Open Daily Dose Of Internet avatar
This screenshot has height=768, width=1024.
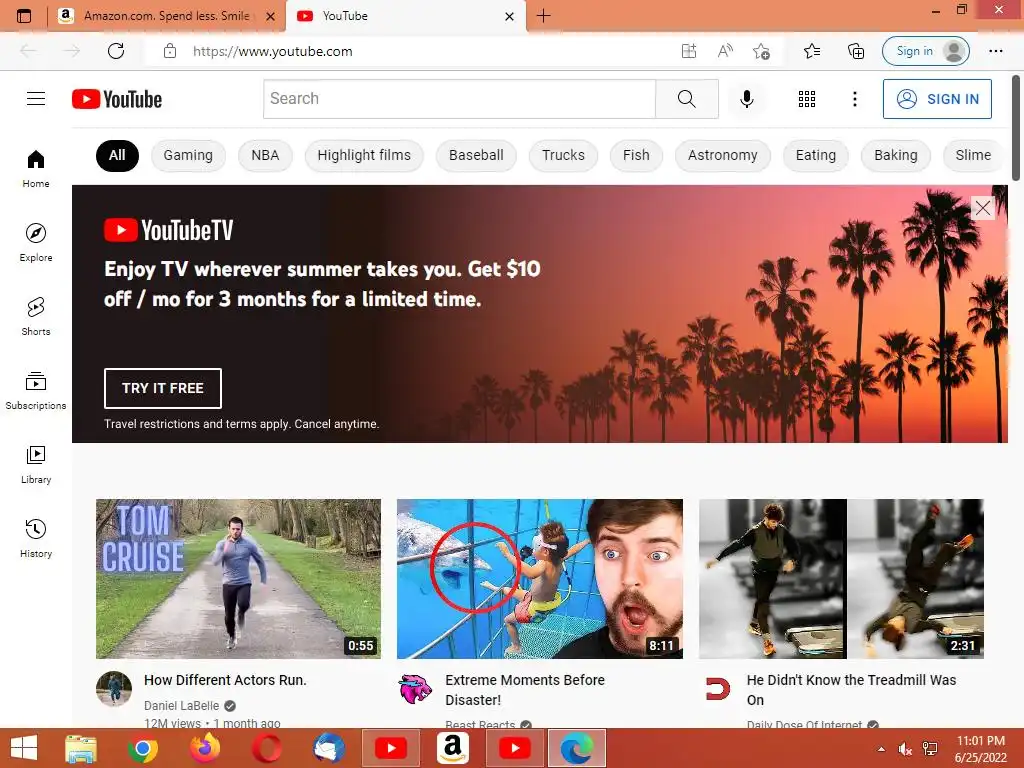tap(717, 688)
